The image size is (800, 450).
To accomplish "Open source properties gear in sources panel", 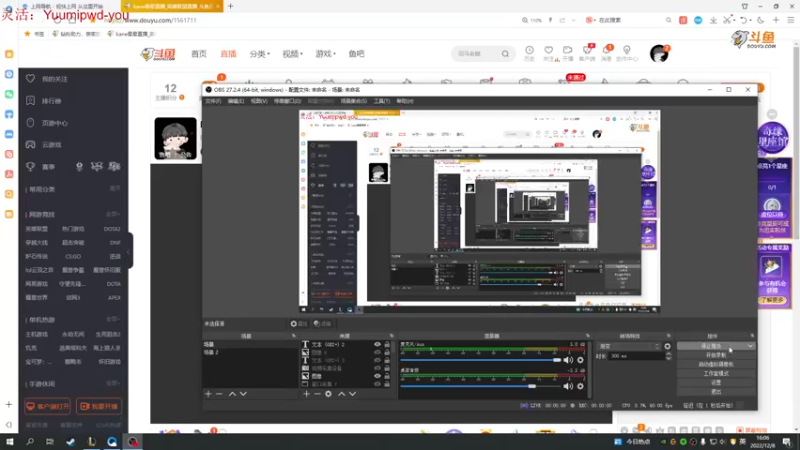I will coord(329,394).
